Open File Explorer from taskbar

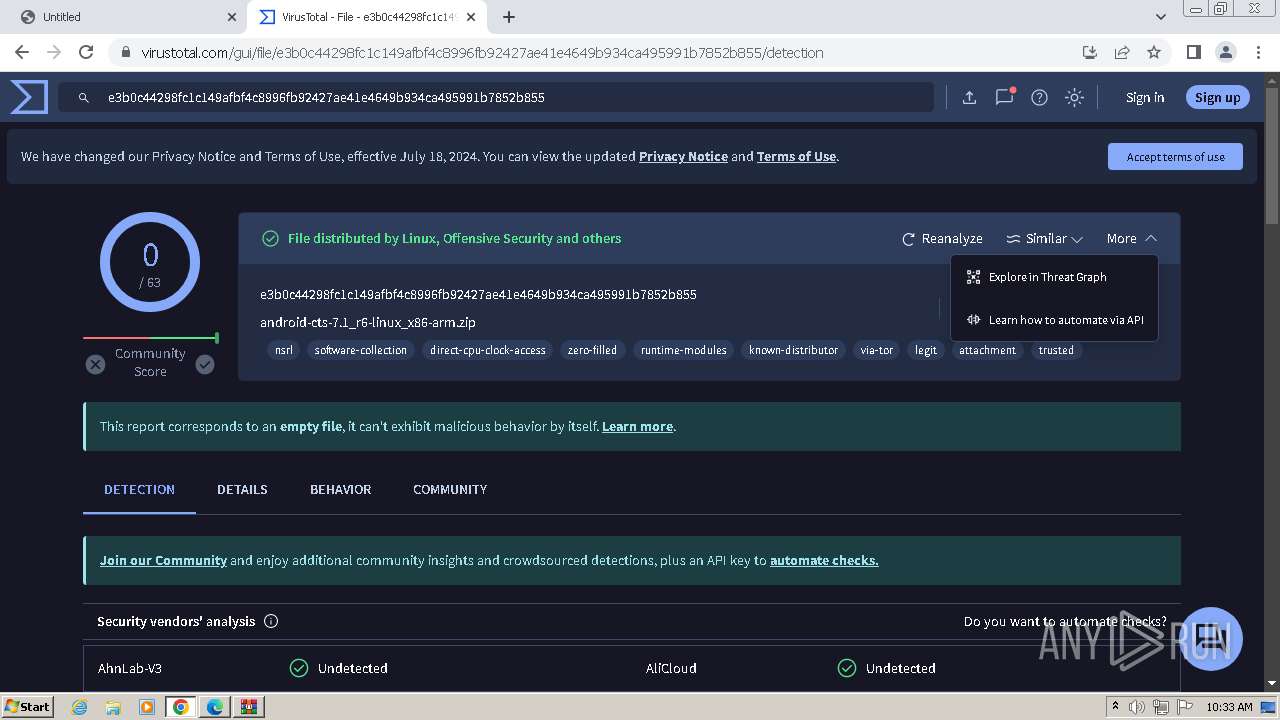coord(113,707)
